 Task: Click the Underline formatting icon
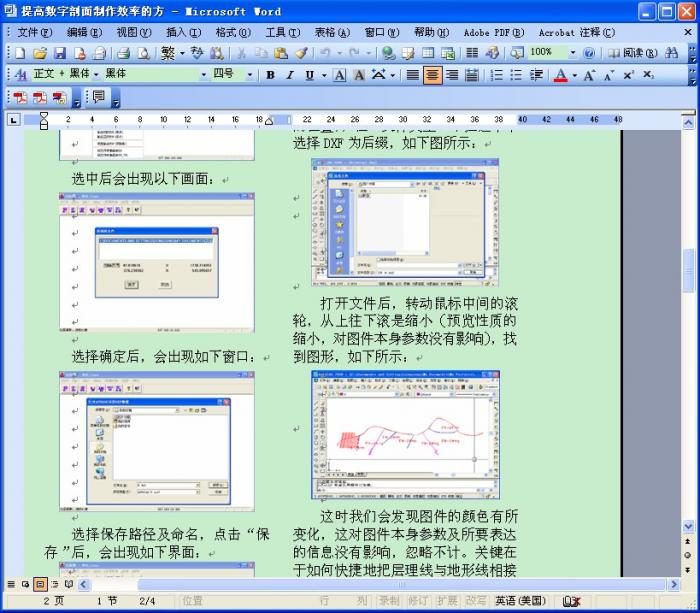click(x=309, y=75)
